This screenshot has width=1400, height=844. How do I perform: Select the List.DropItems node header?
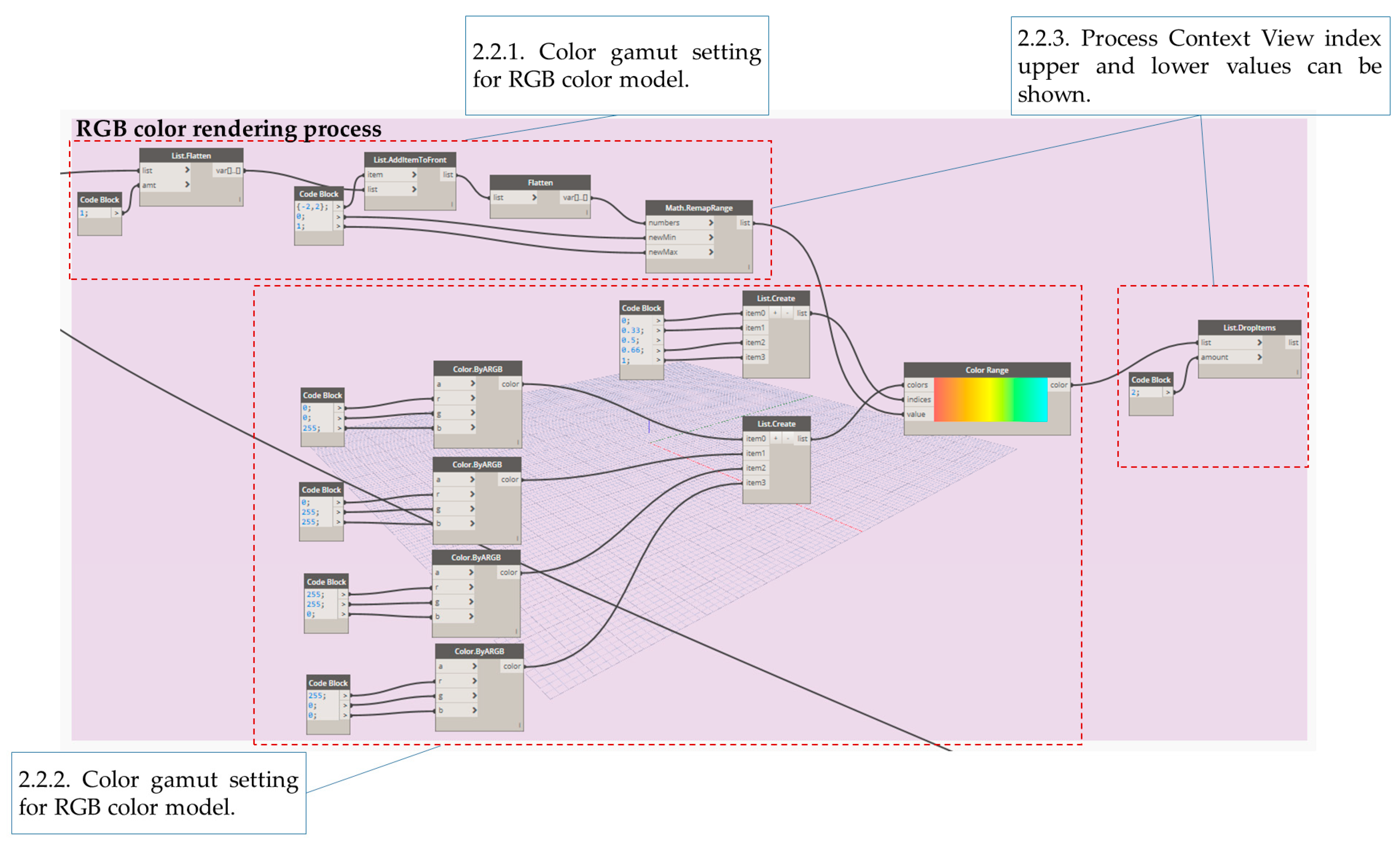[1249, 328]
